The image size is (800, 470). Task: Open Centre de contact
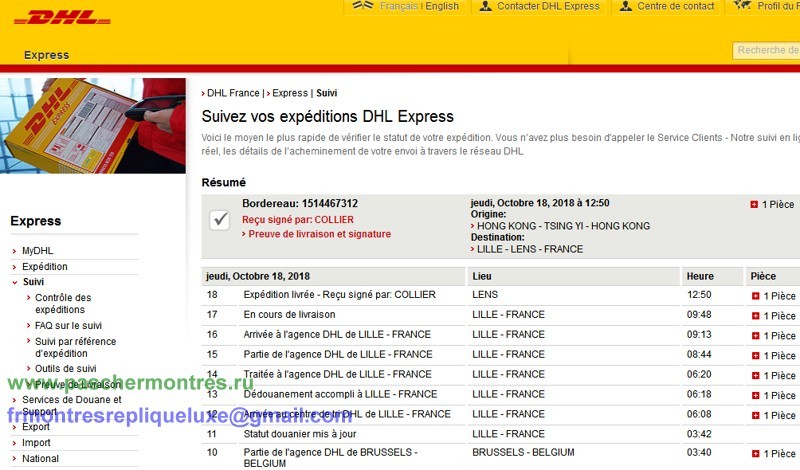[676, 6]
